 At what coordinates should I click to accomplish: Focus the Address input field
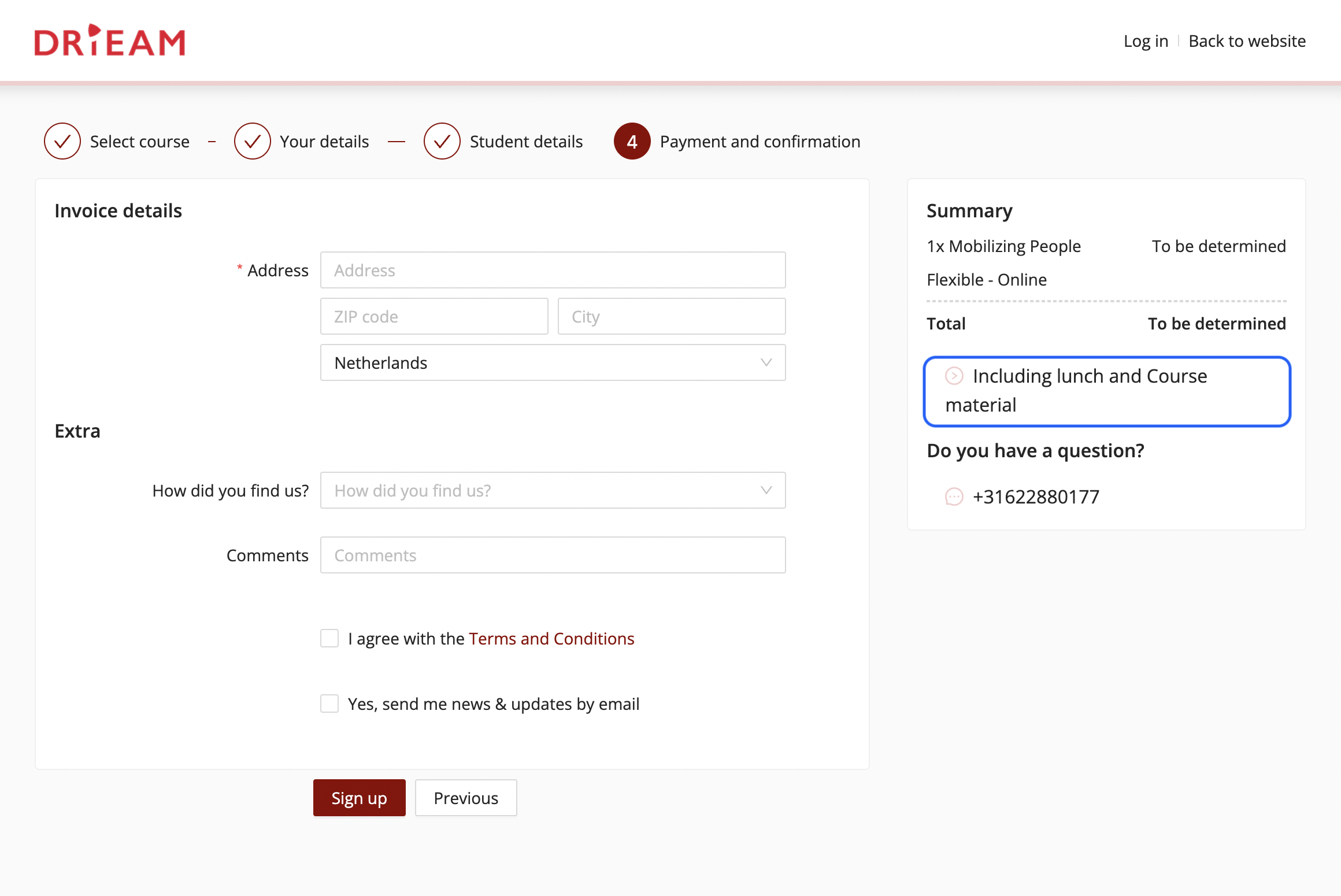click(553, 270)
